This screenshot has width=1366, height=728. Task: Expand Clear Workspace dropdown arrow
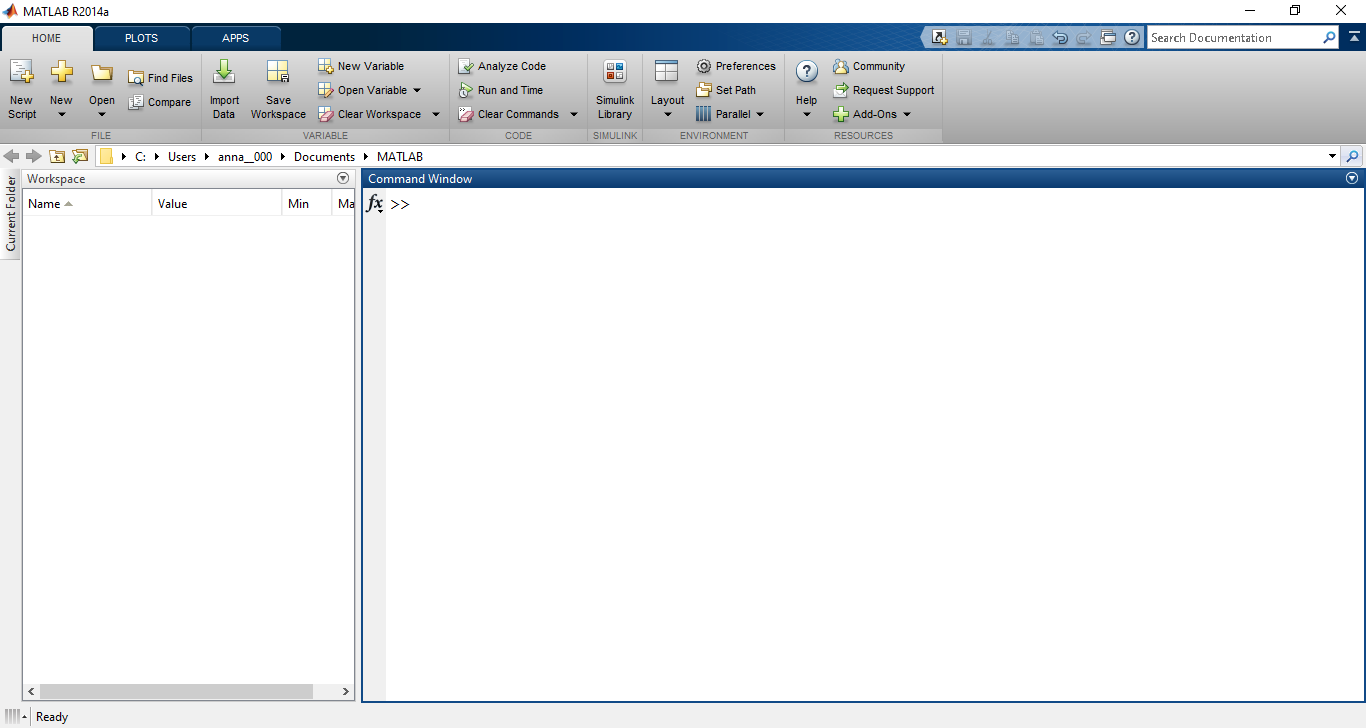click(436, 114)
